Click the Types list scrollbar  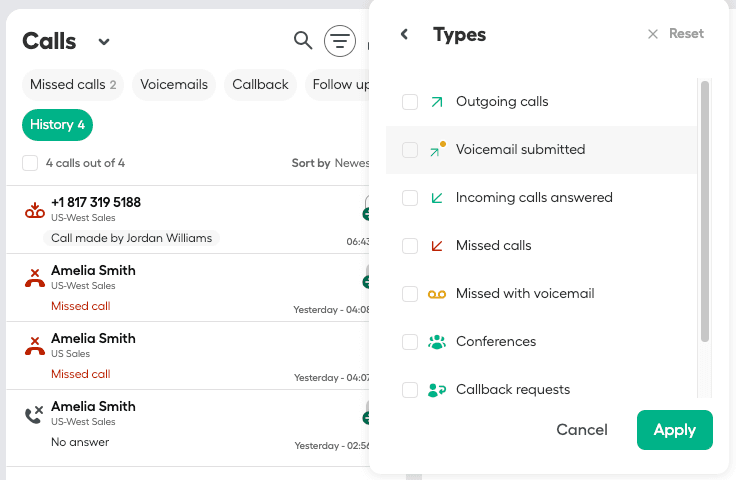click(704, 212)
